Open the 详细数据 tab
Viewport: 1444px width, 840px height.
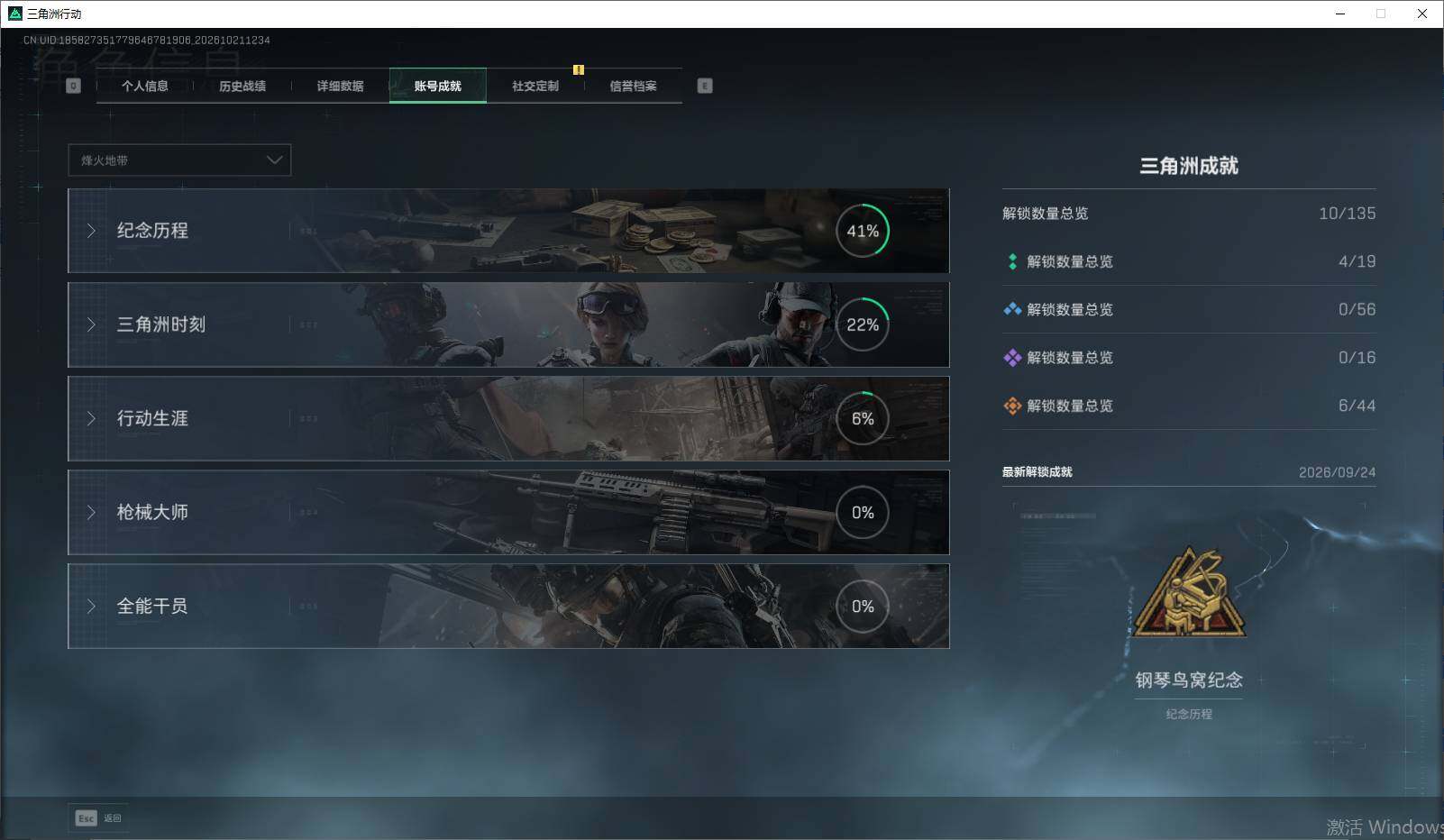coord(340,86)
